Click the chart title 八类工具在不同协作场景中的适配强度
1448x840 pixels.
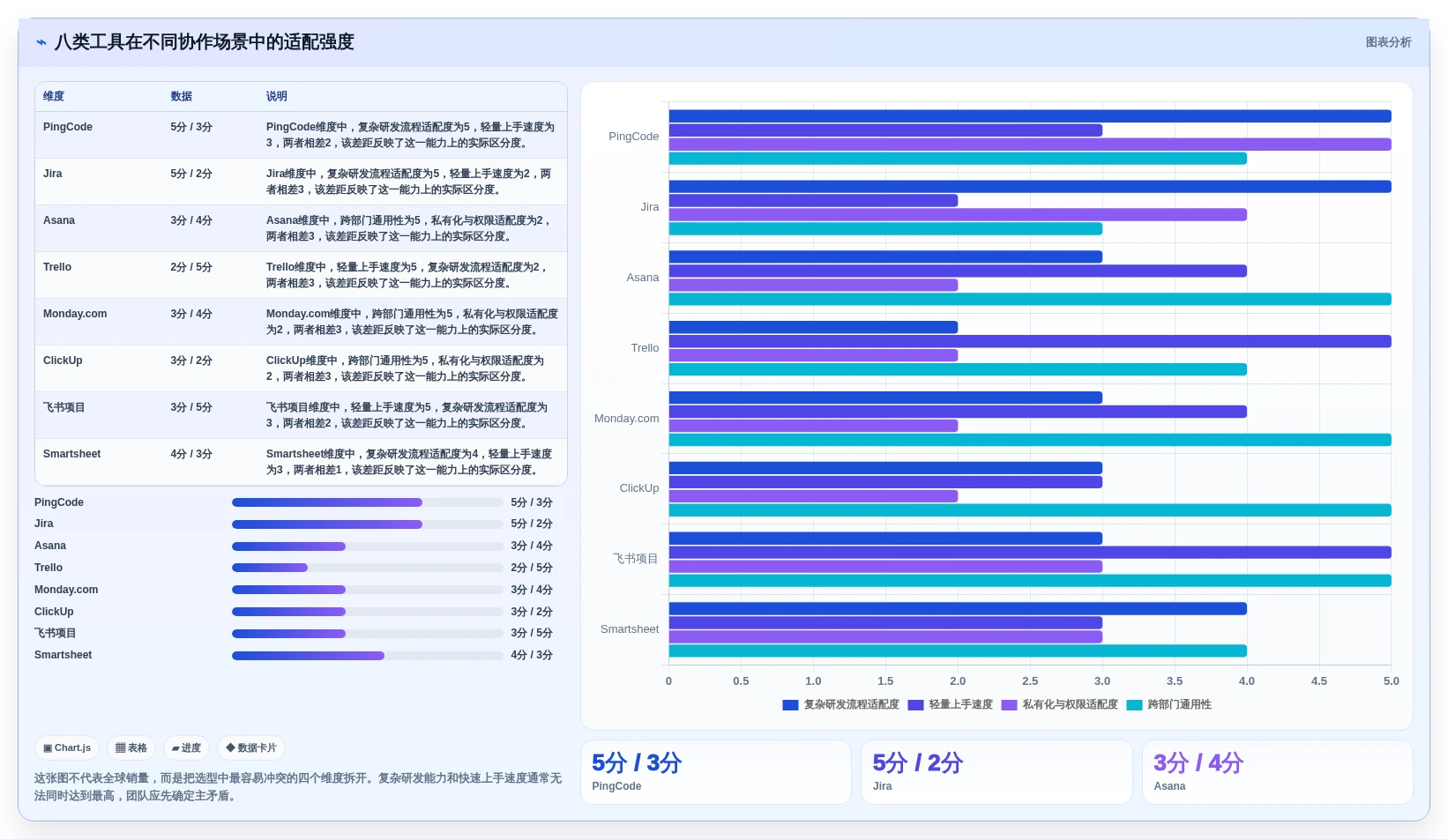(x=205, y=42)
